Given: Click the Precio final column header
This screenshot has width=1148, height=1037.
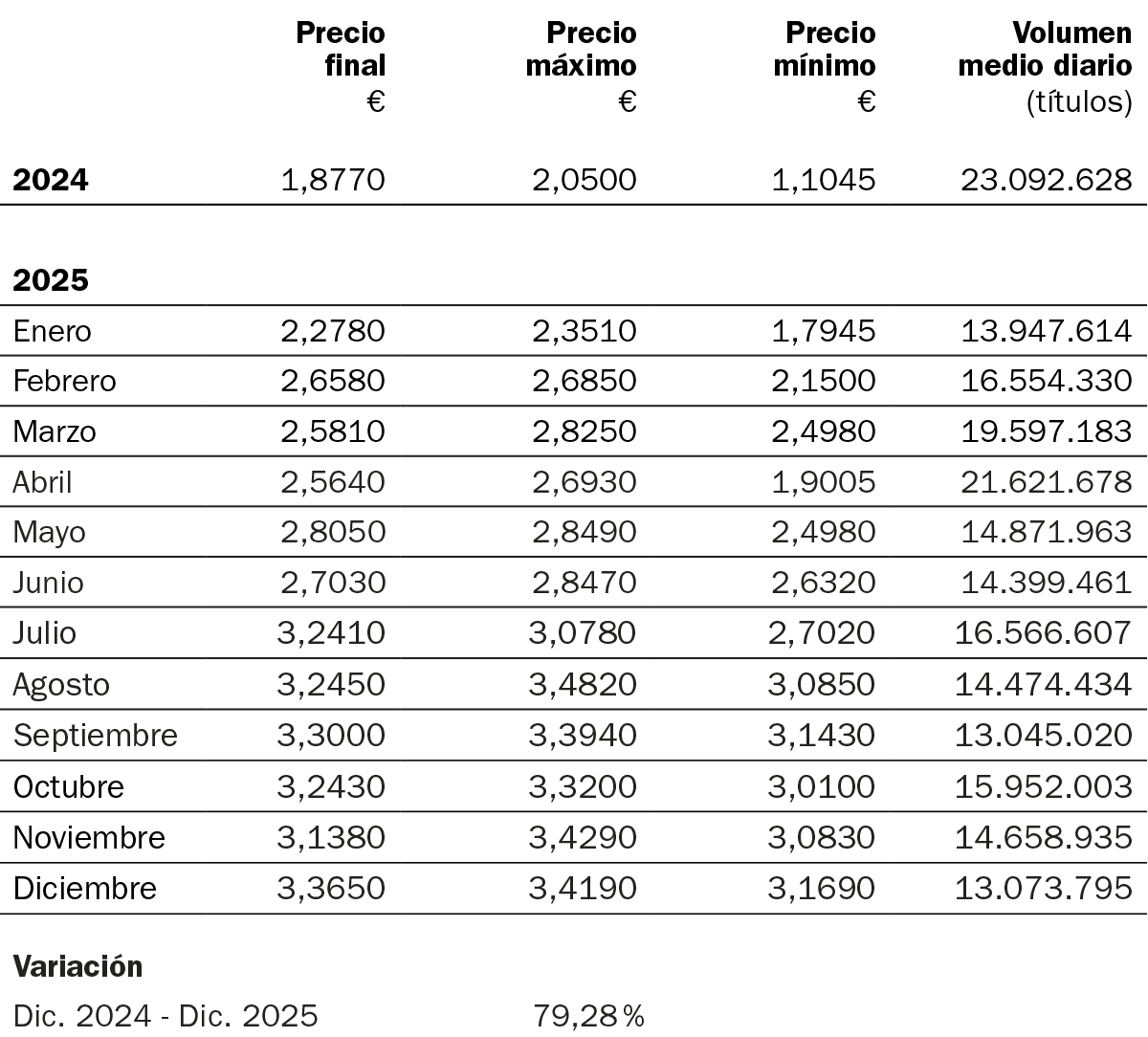Looking at the screenshot, I should click(341, 50).
